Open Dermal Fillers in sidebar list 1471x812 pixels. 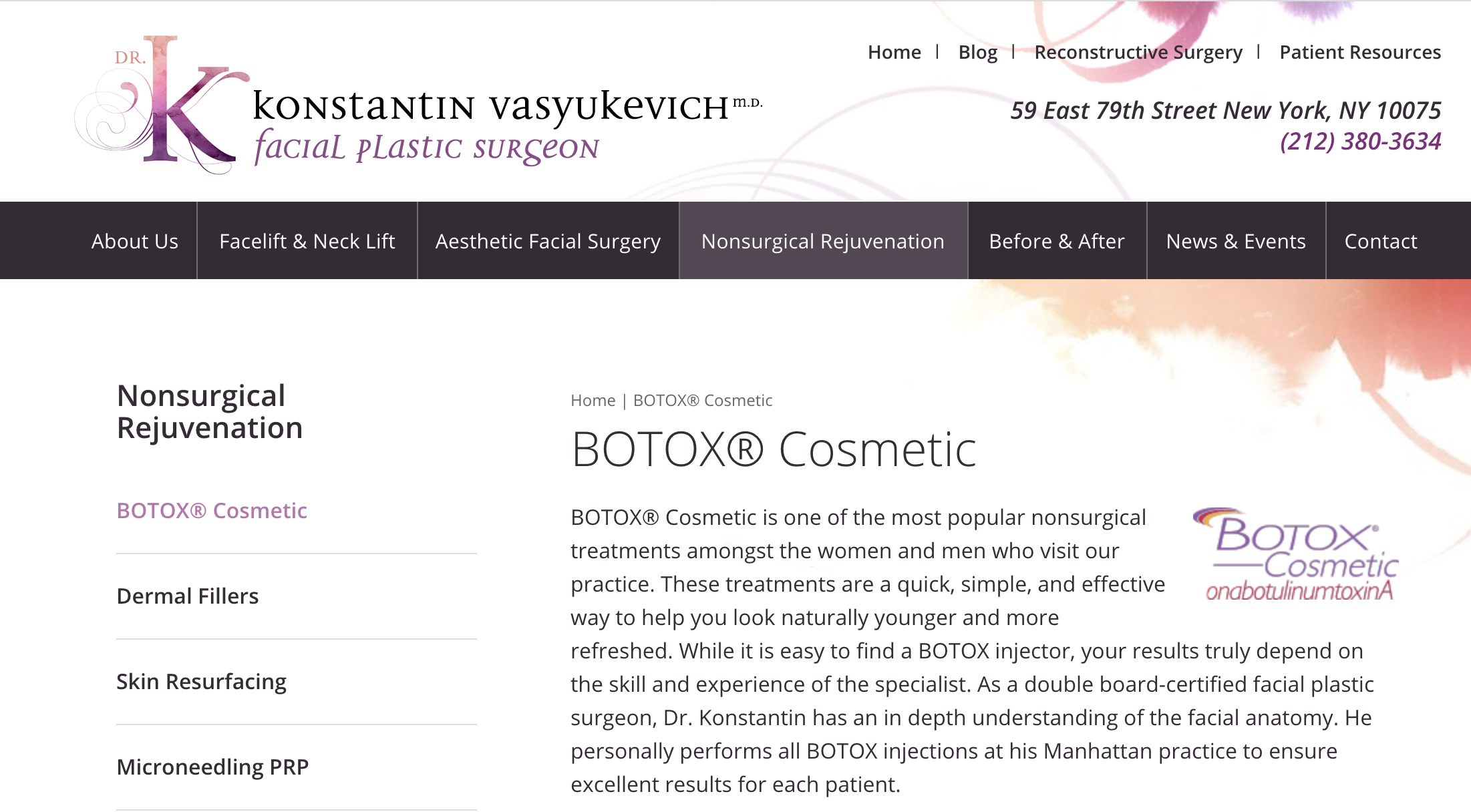point(188,596)
